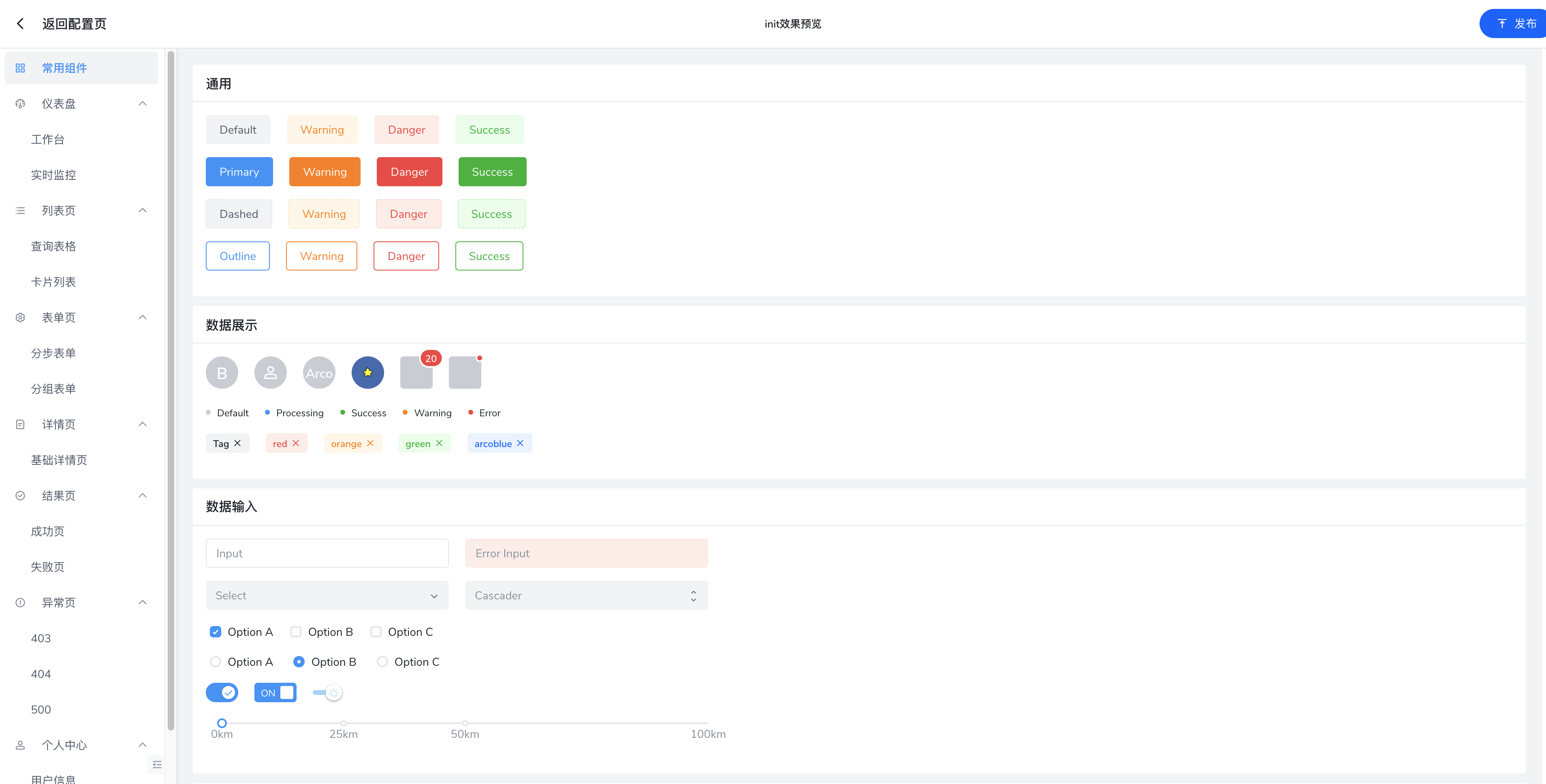Image resolution: width=1546 pixels, height=784 pixels.
Task: Remove the red tag with its X
Action: tap(296, 443)
